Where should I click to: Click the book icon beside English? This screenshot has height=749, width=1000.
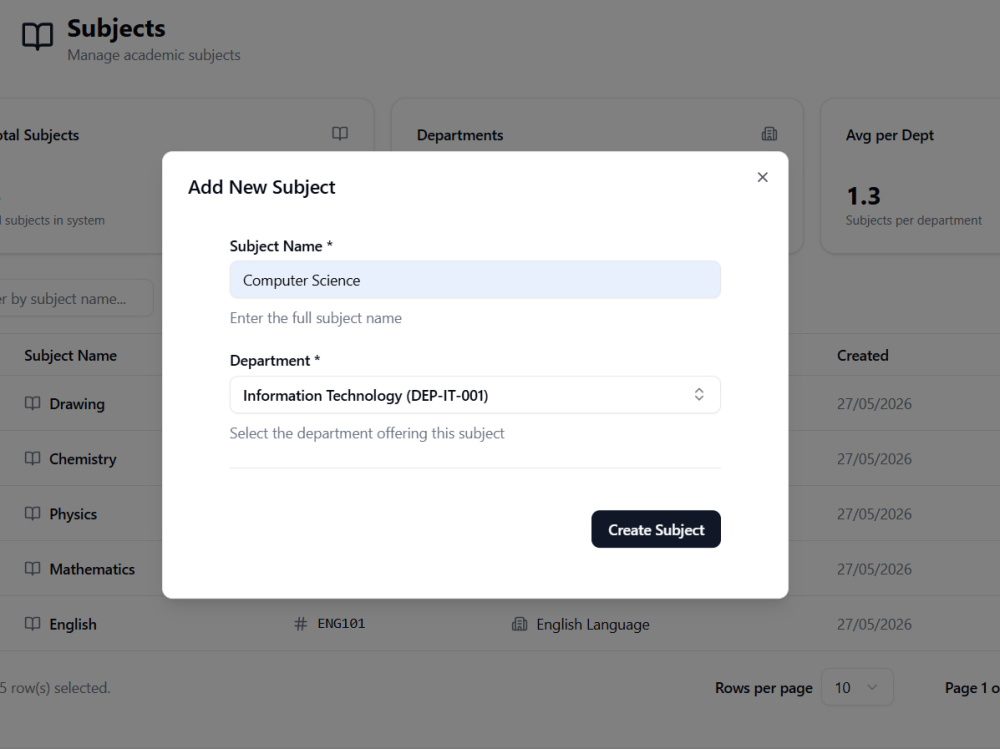coord(33,624)
